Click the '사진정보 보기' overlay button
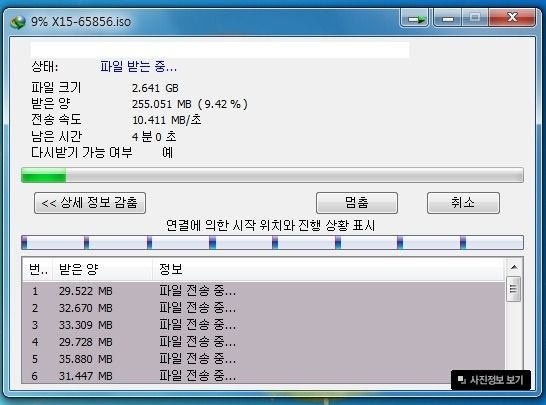This screenshot has height=405, width=546. pos(491,380)
